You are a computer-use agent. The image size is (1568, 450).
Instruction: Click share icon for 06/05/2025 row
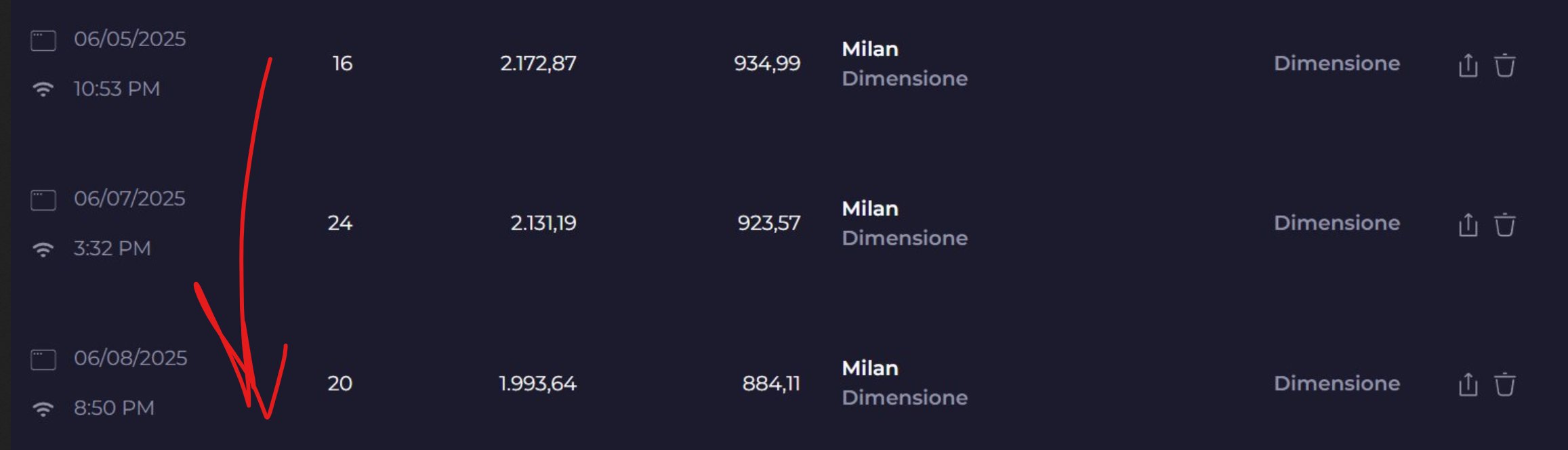(1468, 66)
